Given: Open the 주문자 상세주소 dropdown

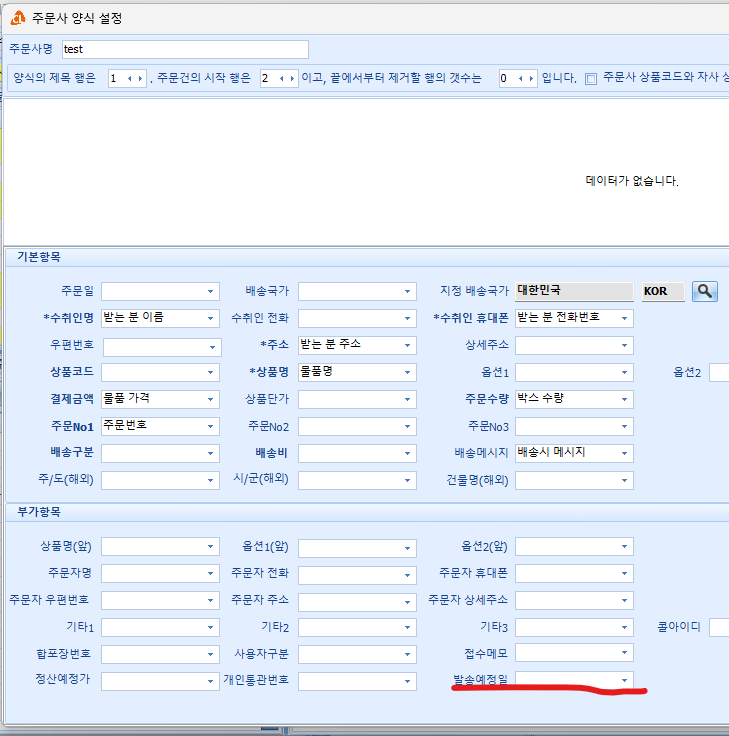Looking at the screenshot, I should pos(624,601).
